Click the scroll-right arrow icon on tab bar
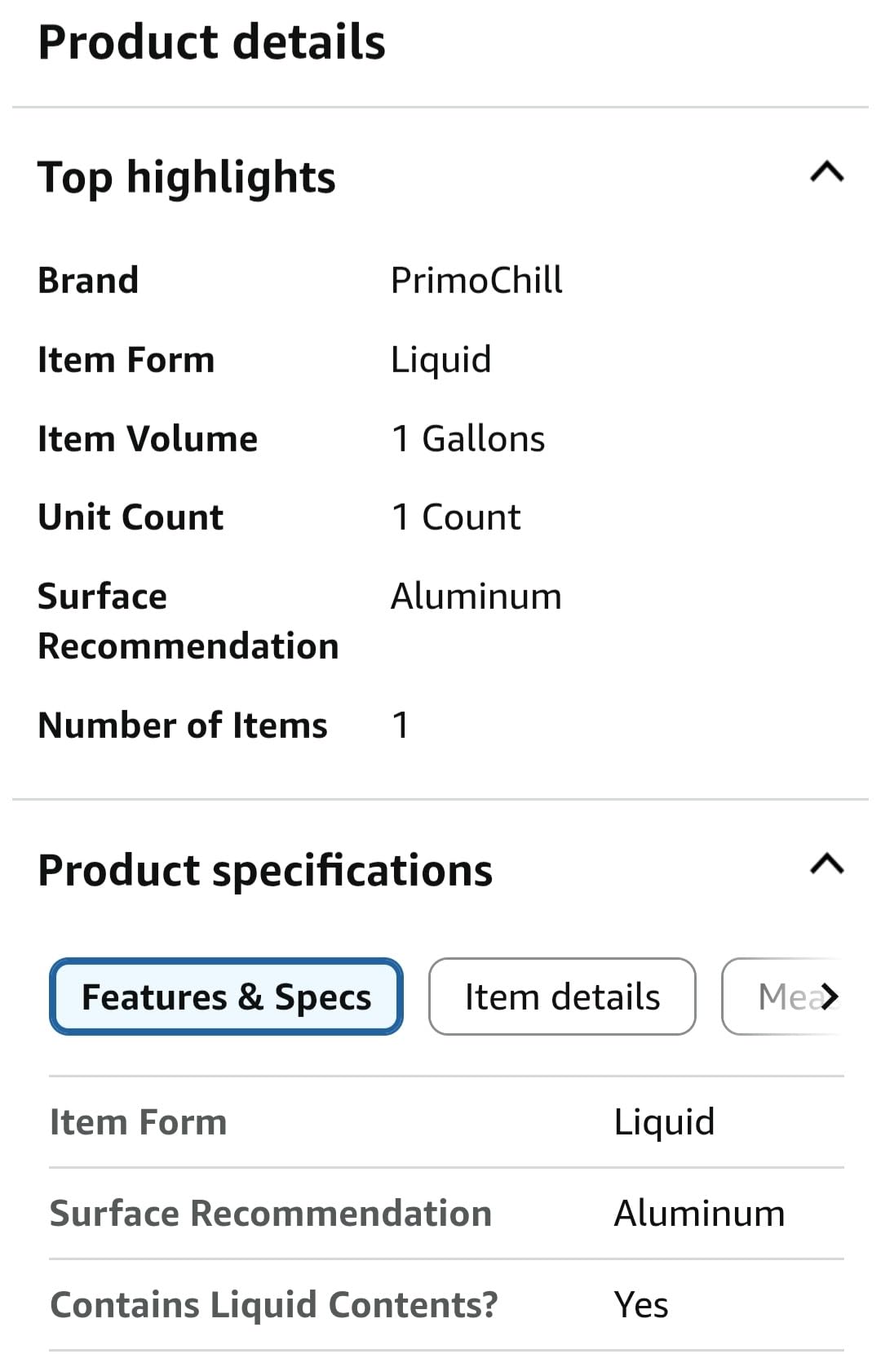881x1372 pixels. tap(830, 997)
